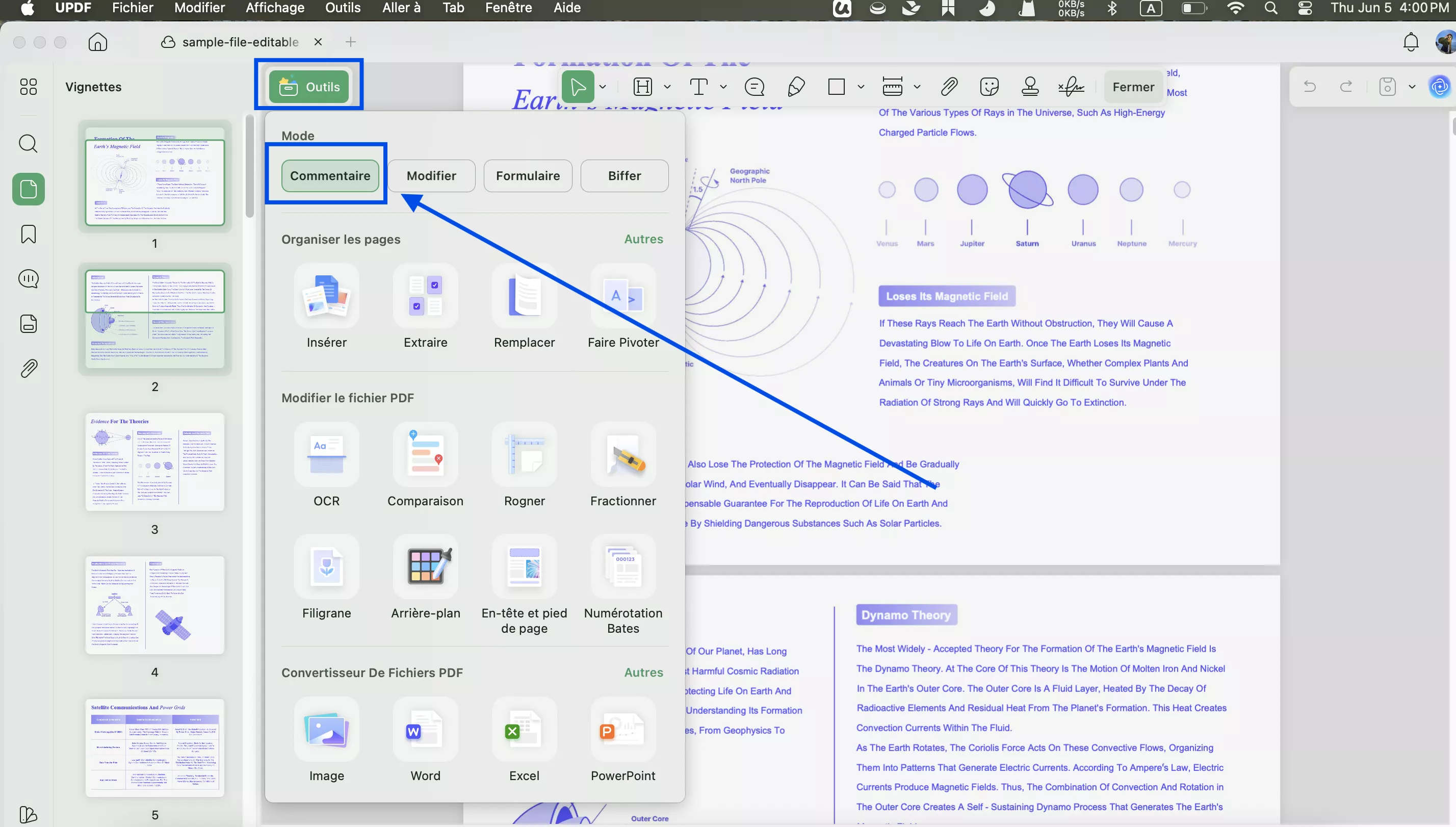Click the Fermer button
The width and height of the screenshot is (1456, 827).
(1133, 87)
